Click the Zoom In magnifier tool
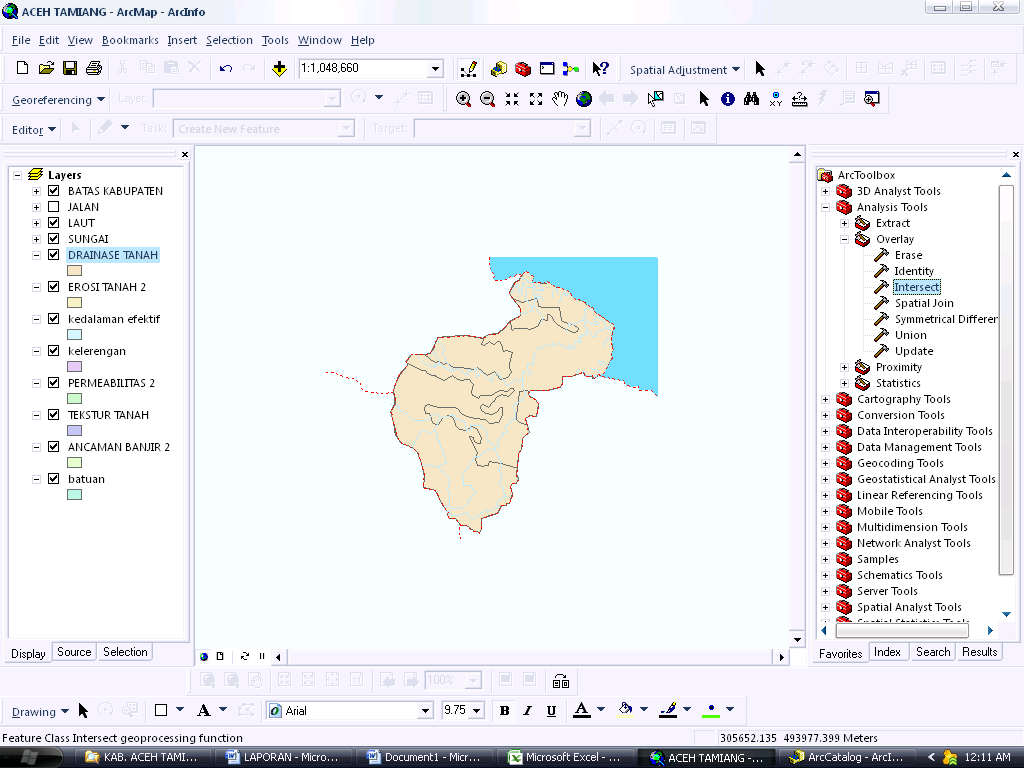Viewport: 1024px width, 768px height. pyautogui.click(x=463, y=99)
